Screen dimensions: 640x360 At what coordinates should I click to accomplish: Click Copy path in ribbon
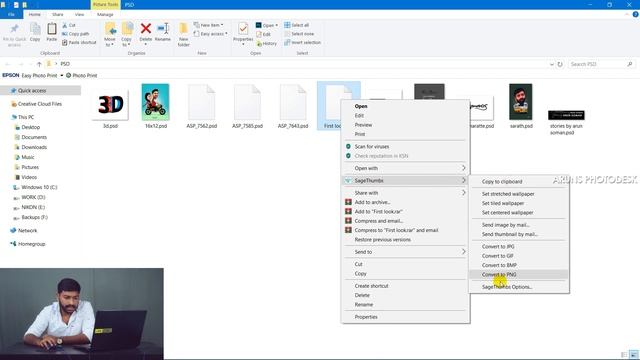pos(76,34)
